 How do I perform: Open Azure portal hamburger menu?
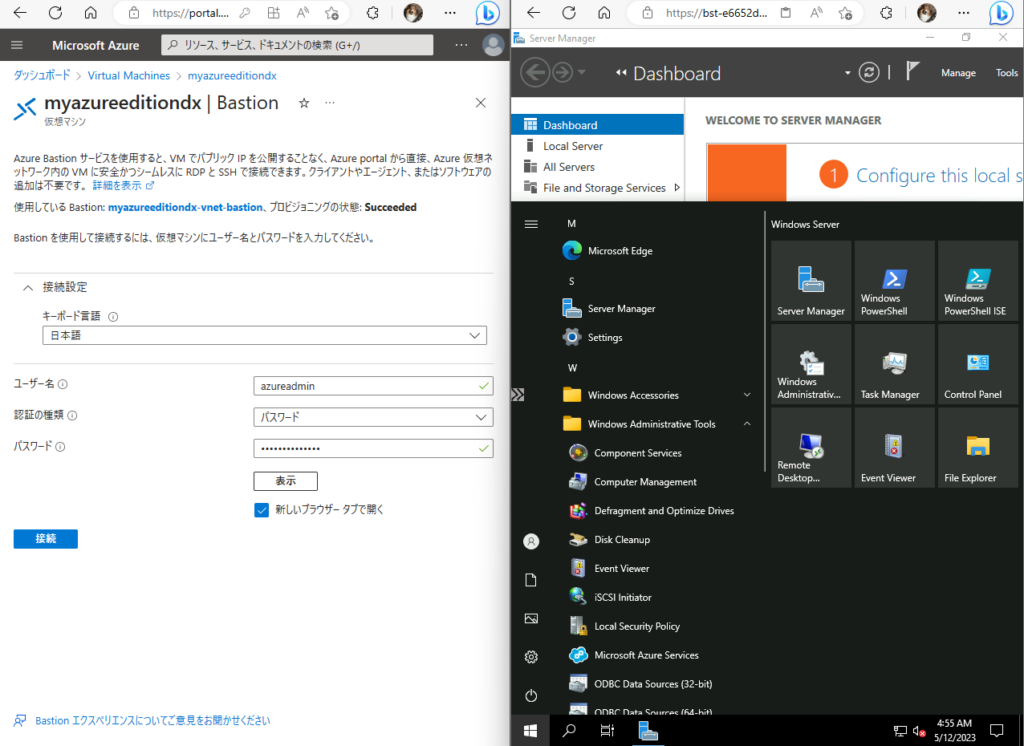point(17,45)
